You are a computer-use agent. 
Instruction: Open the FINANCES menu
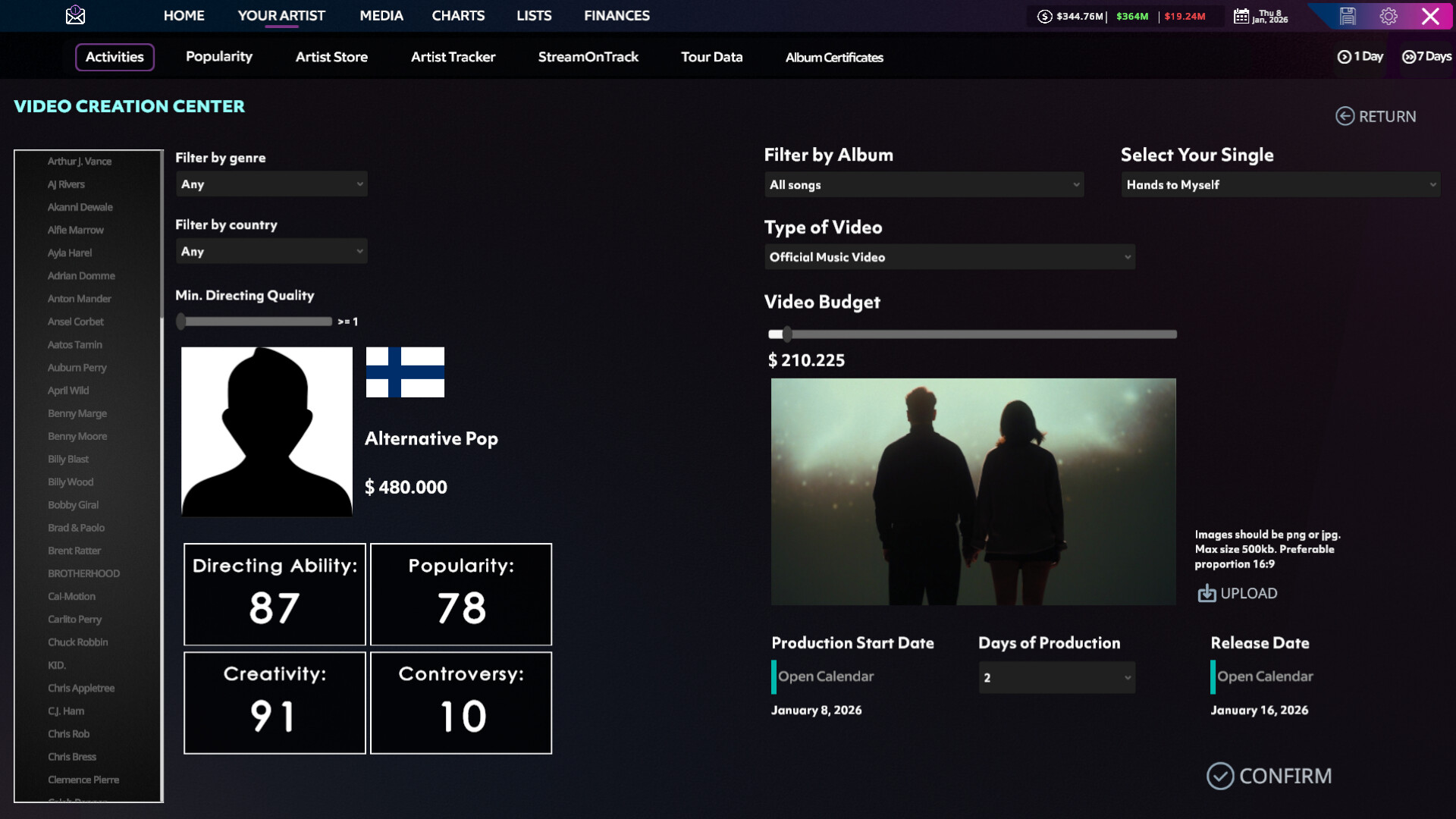[617, 15]
